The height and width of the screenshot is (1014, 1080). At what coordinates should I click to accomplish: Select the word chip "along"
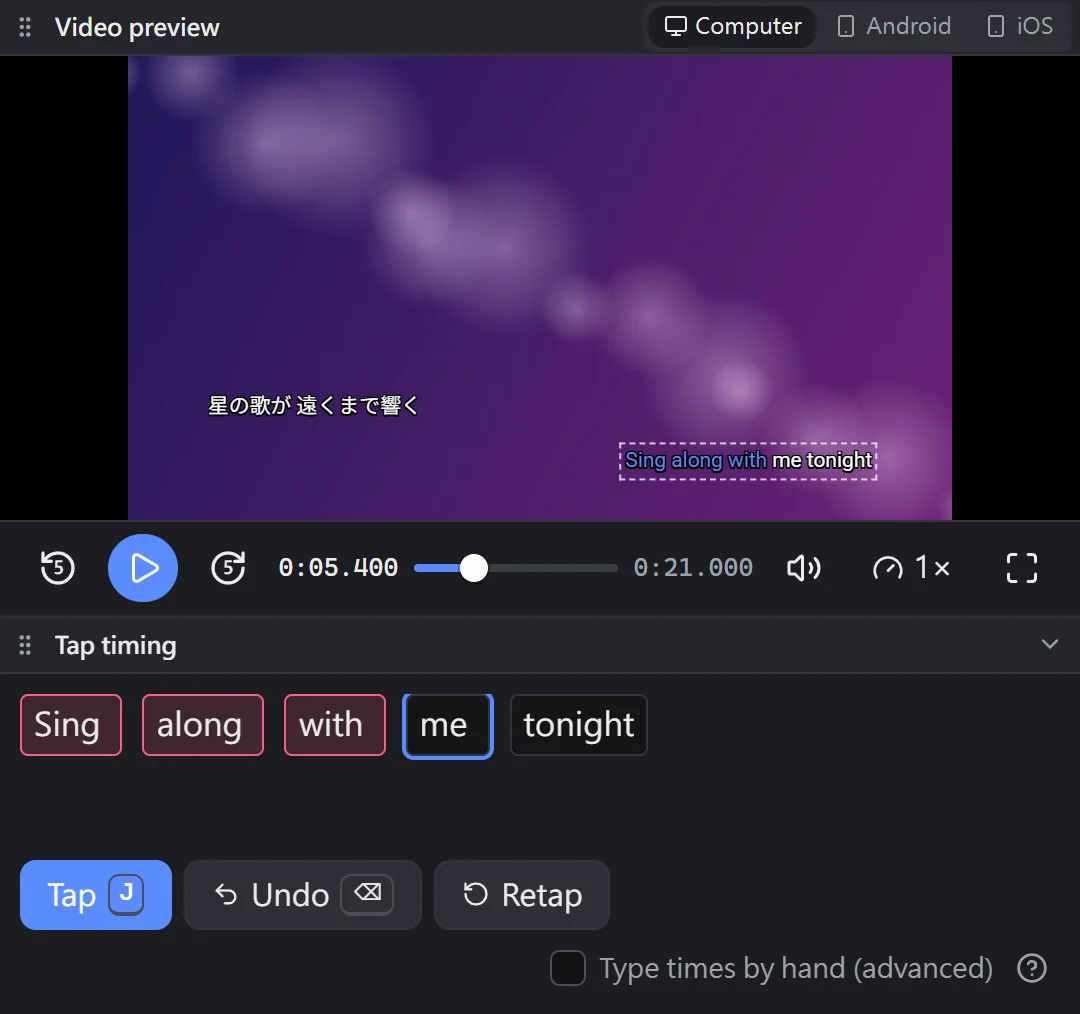[202, 725]
